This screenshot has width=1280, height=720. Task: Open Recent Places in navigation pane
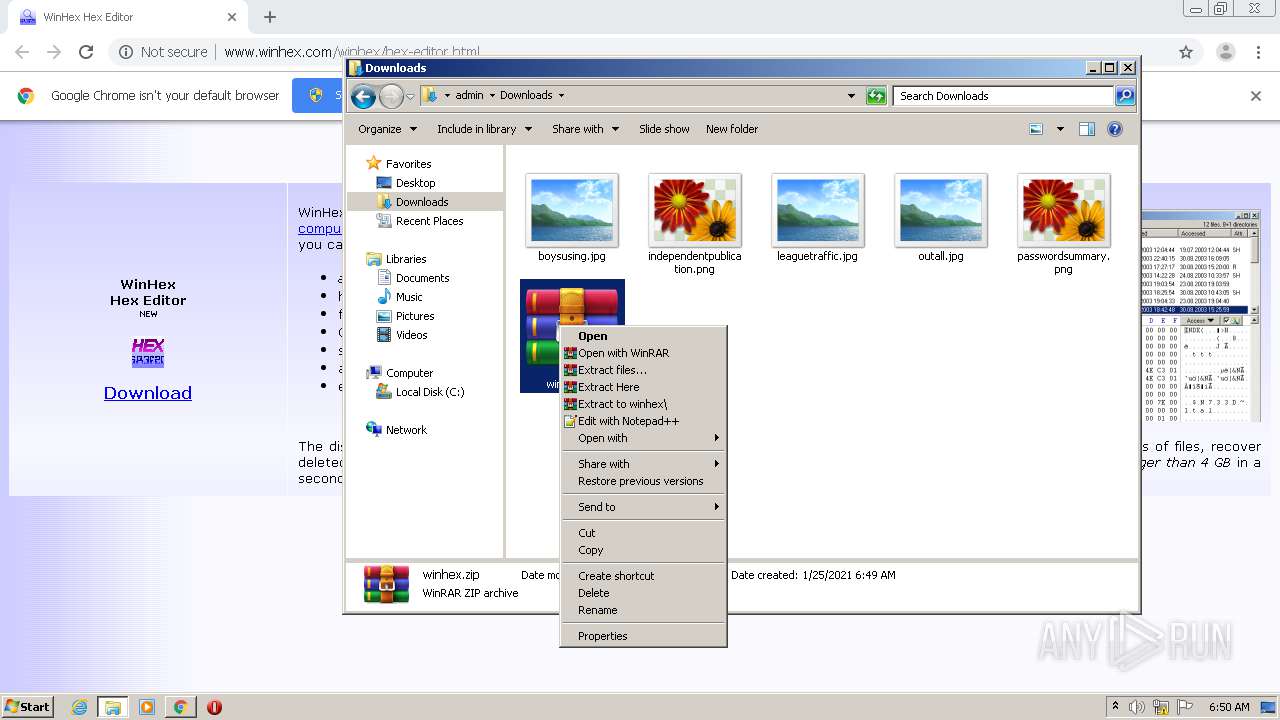[419, 221]
